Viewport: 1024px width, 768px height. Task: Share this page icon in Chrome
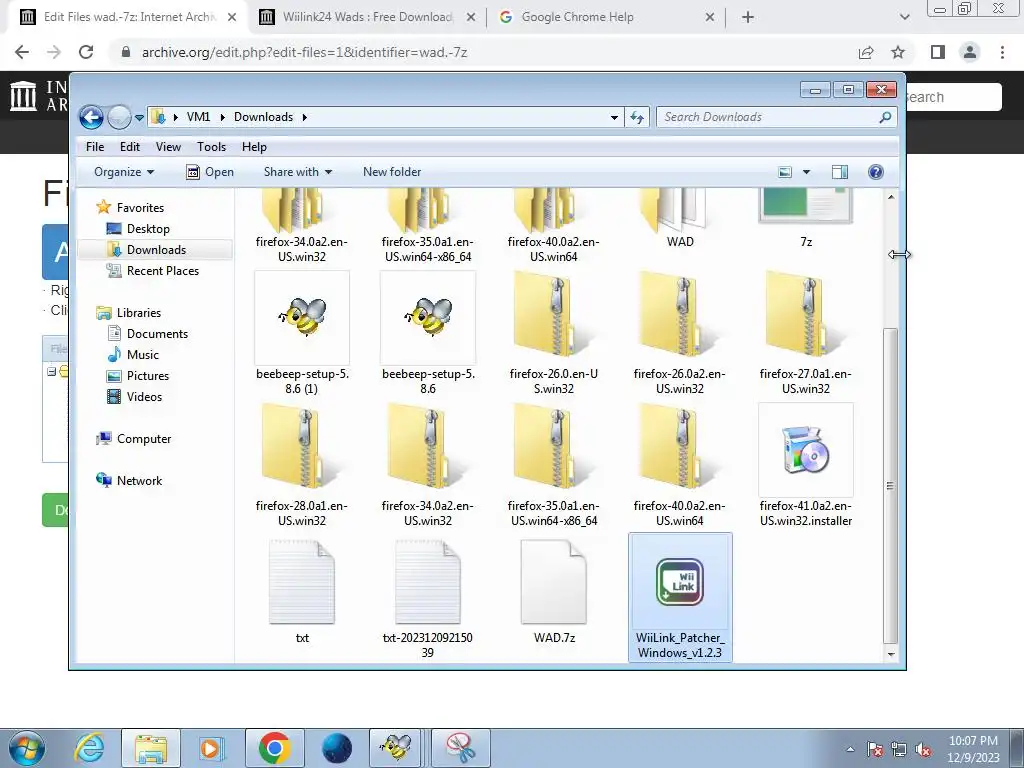click(866, 52)
